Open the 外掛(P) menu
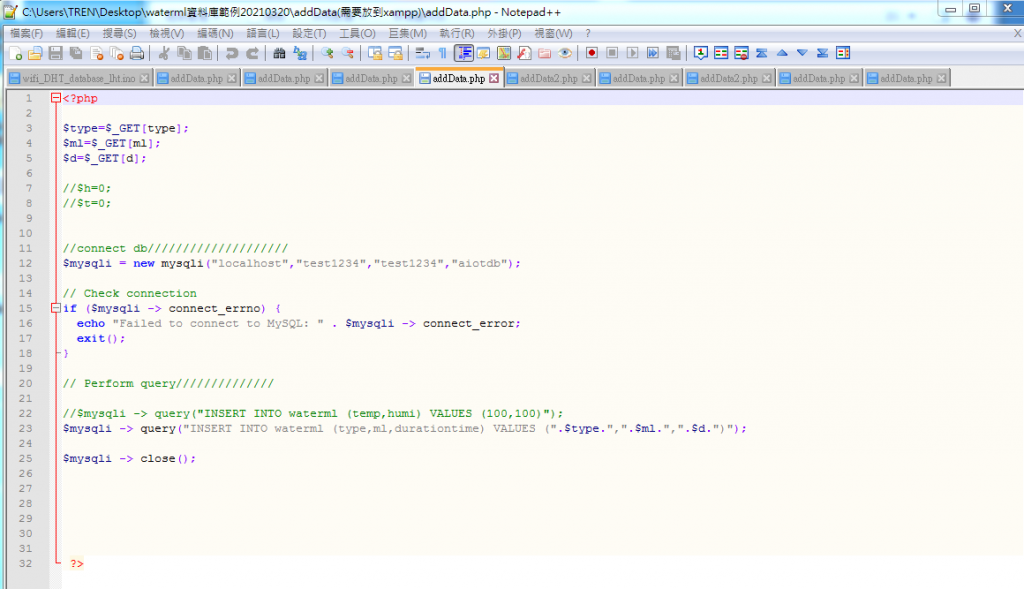Viewport: 1024px width, 589px height. tap(504, 33)
